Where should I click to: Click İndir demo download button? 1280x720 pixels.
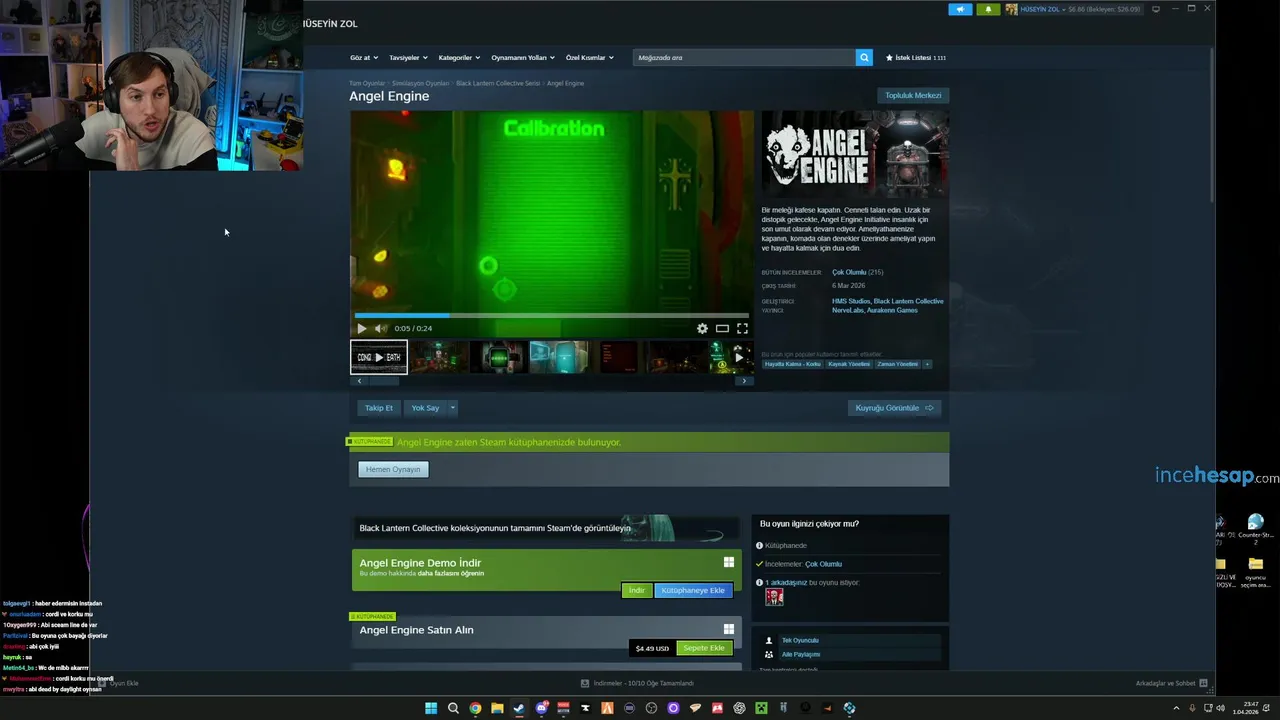tap(636, 590)
